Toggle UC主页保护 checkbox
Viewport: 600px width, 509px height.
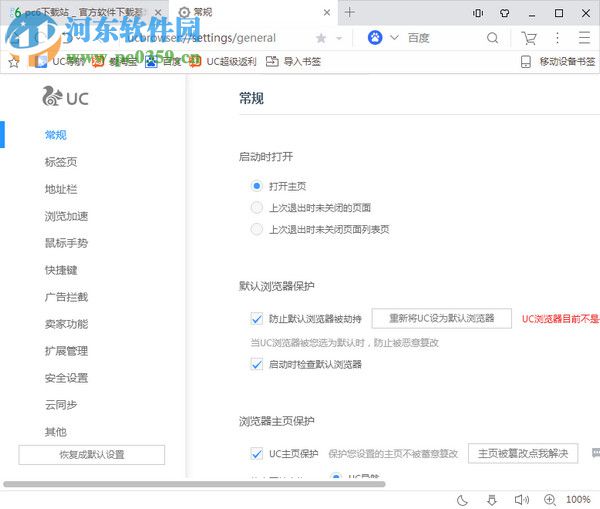(x=256, y=454)
